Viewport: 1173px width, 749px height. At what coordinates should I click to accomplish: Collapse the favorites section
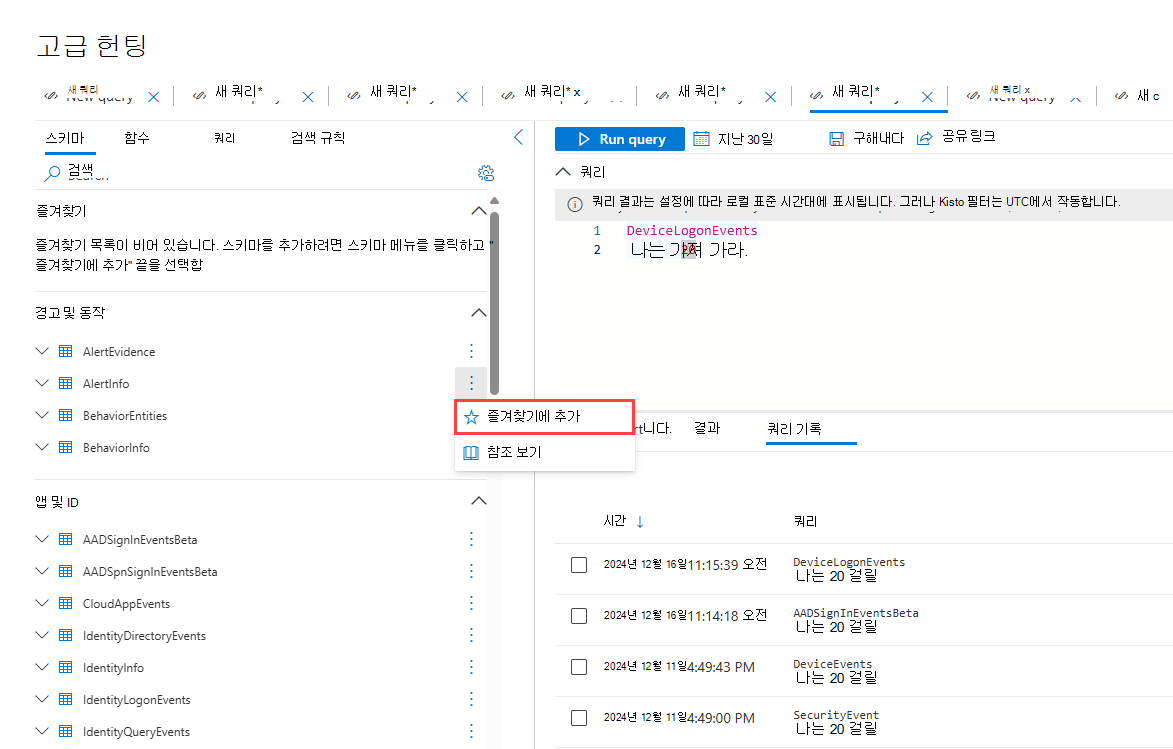pos(479,211)
